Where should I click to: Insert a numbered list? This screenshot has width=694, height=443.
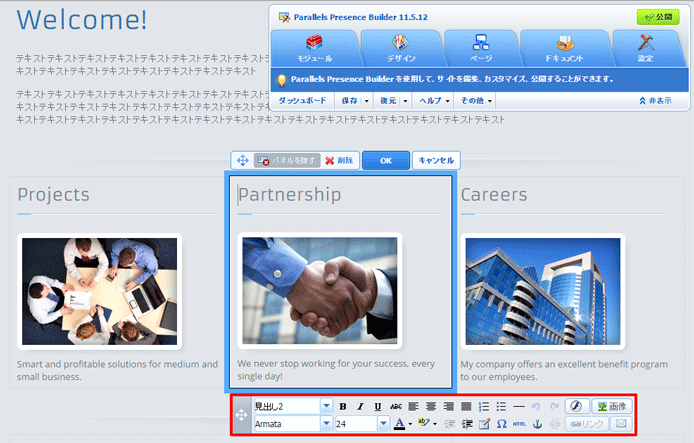[483, 407]
